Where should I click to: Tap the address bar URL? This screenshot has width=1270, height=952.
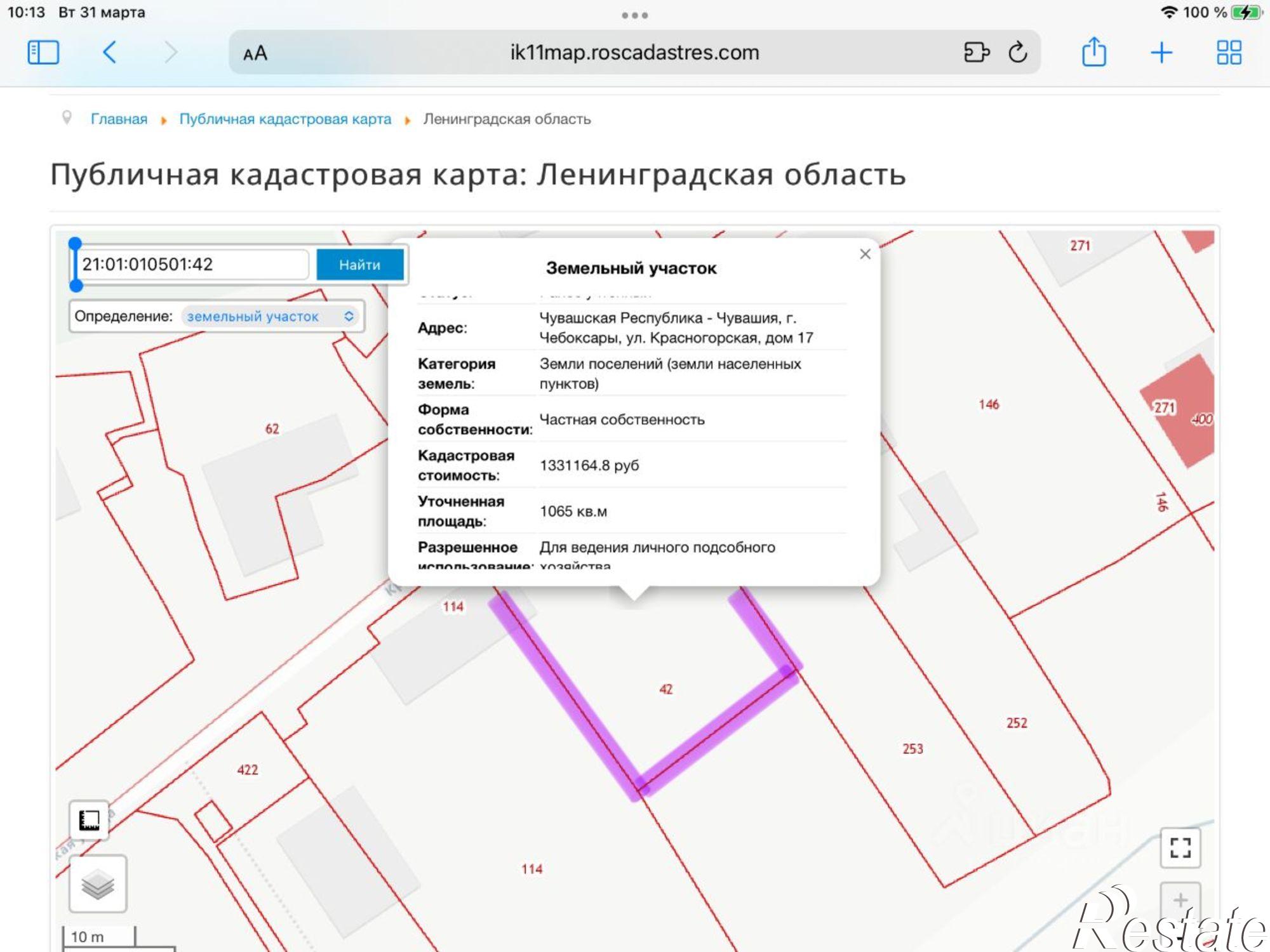(x=634, y=52)
